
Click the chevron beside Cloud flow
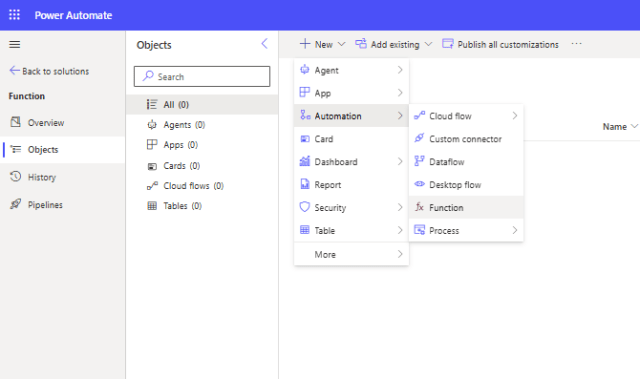[x=515, y=116]
